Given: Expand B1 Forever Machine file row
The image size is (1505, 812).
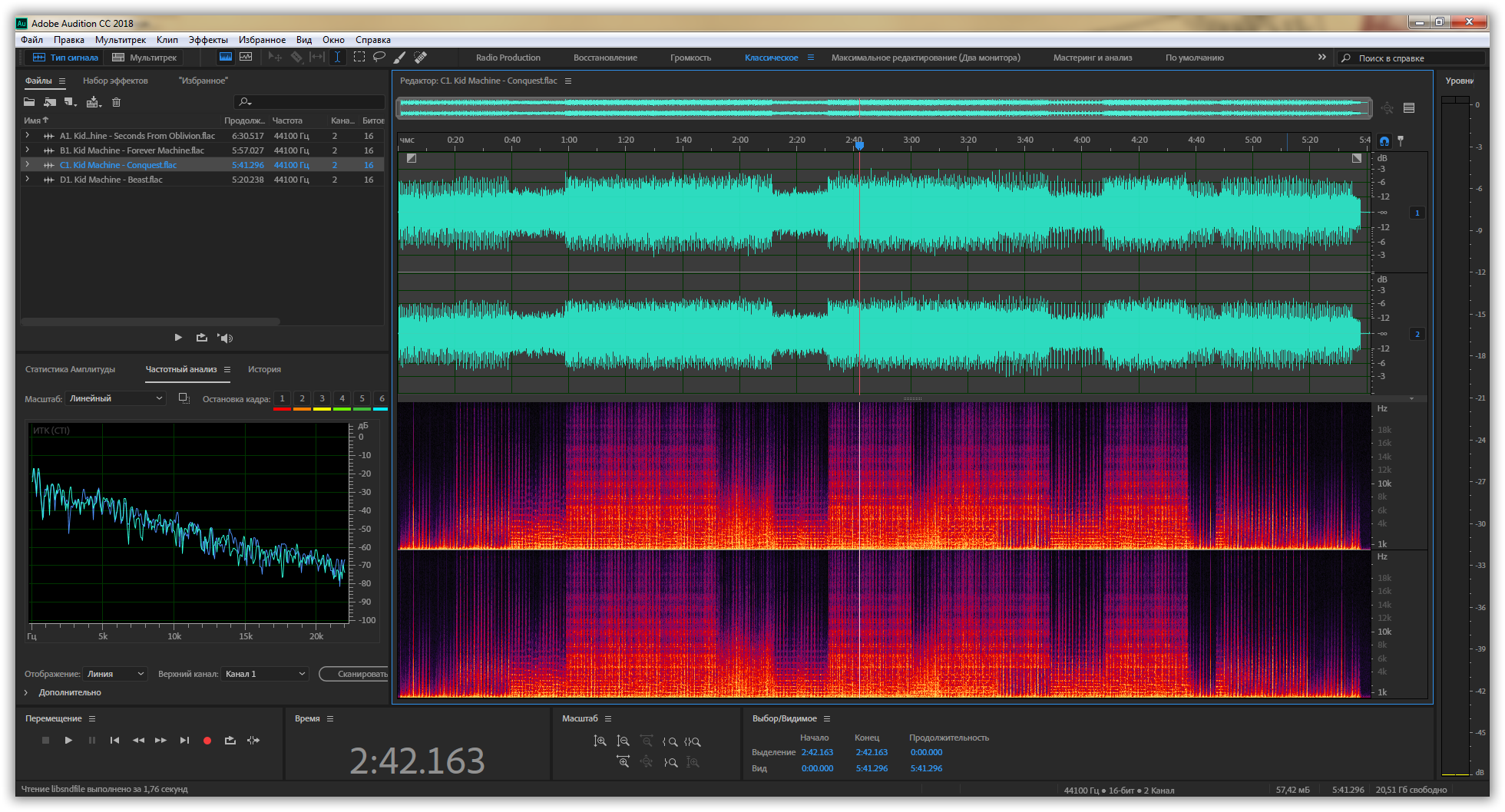Looking at the screenshot, I should 28,150.
